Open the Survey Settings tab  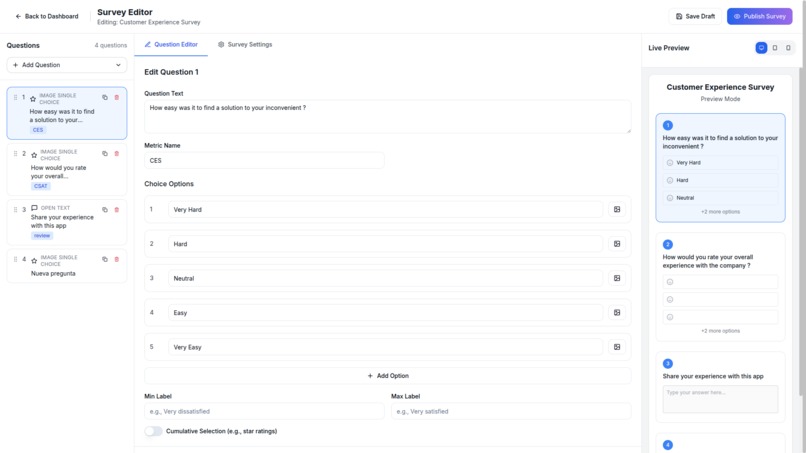[245, 45]
